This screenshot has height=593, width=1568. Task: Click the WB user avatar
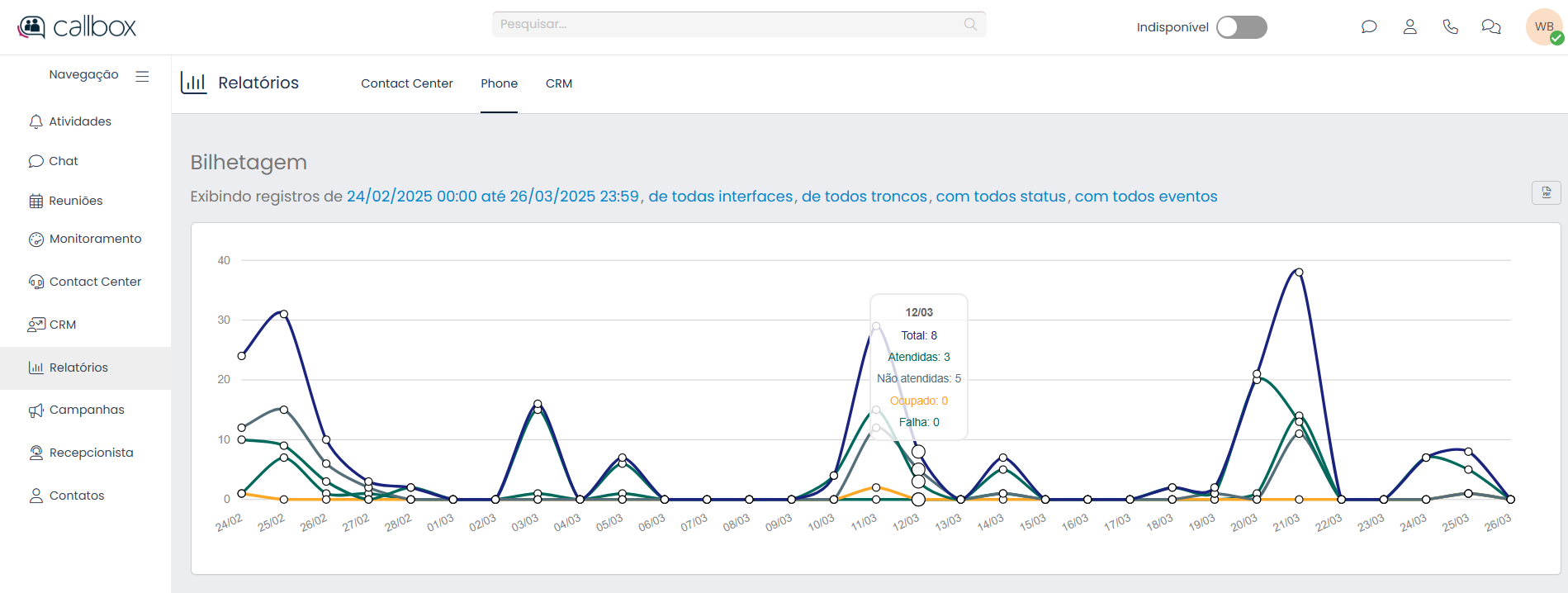tap(1543, 27)
